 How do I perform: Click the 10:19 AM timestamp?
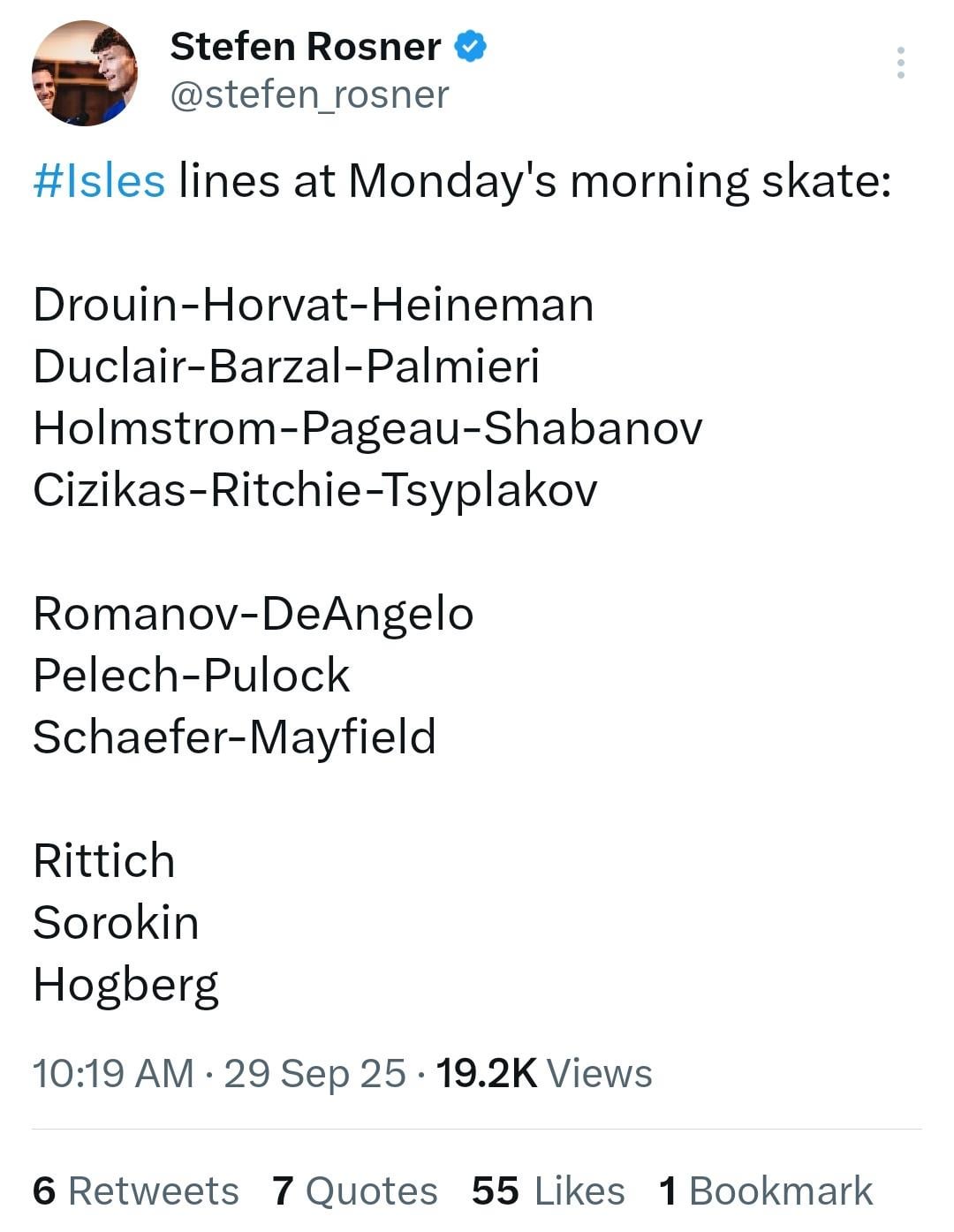click(112, 1074)
